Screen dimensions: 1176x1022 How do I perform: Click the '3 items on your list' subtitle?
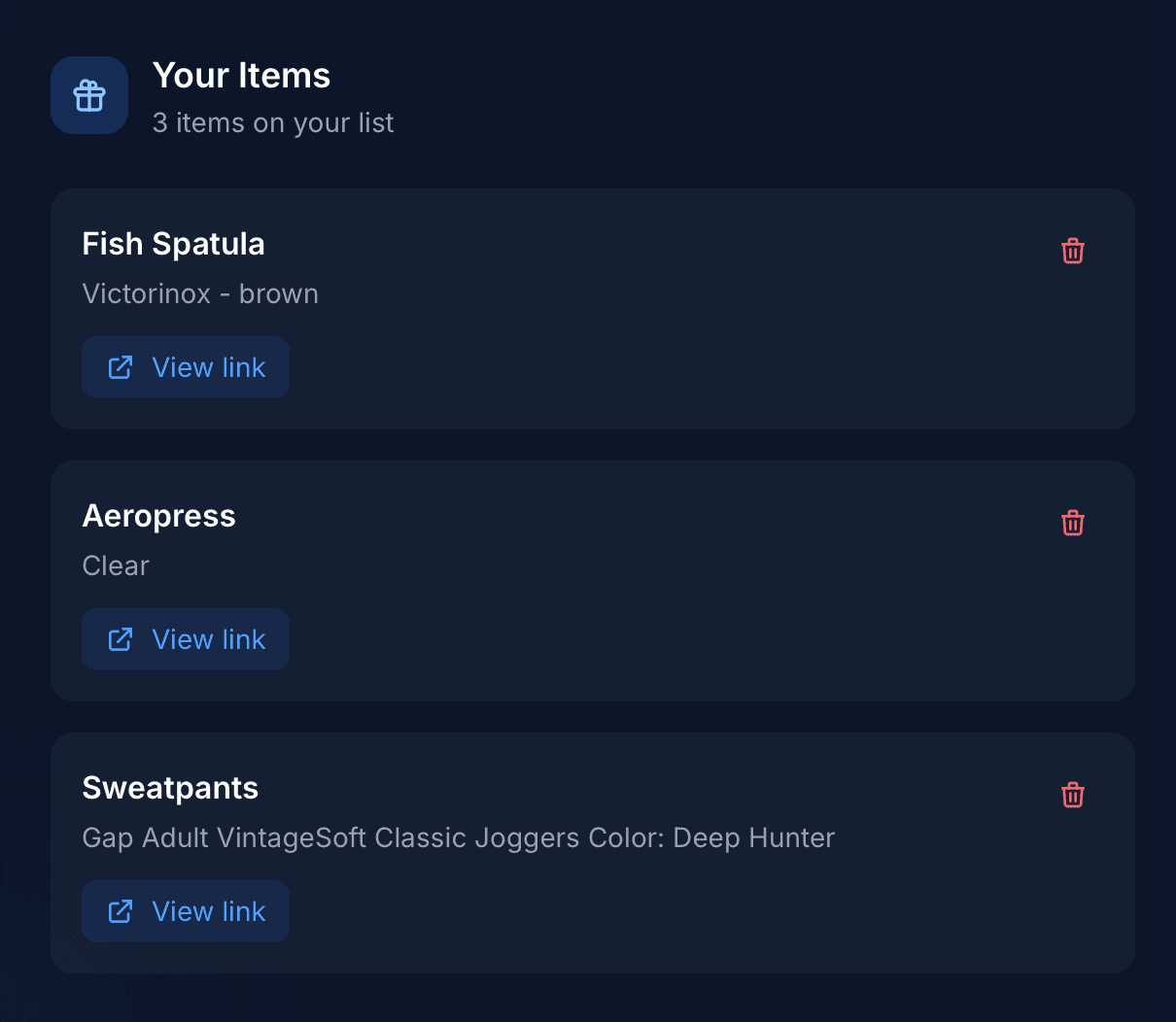pos(272,122)
